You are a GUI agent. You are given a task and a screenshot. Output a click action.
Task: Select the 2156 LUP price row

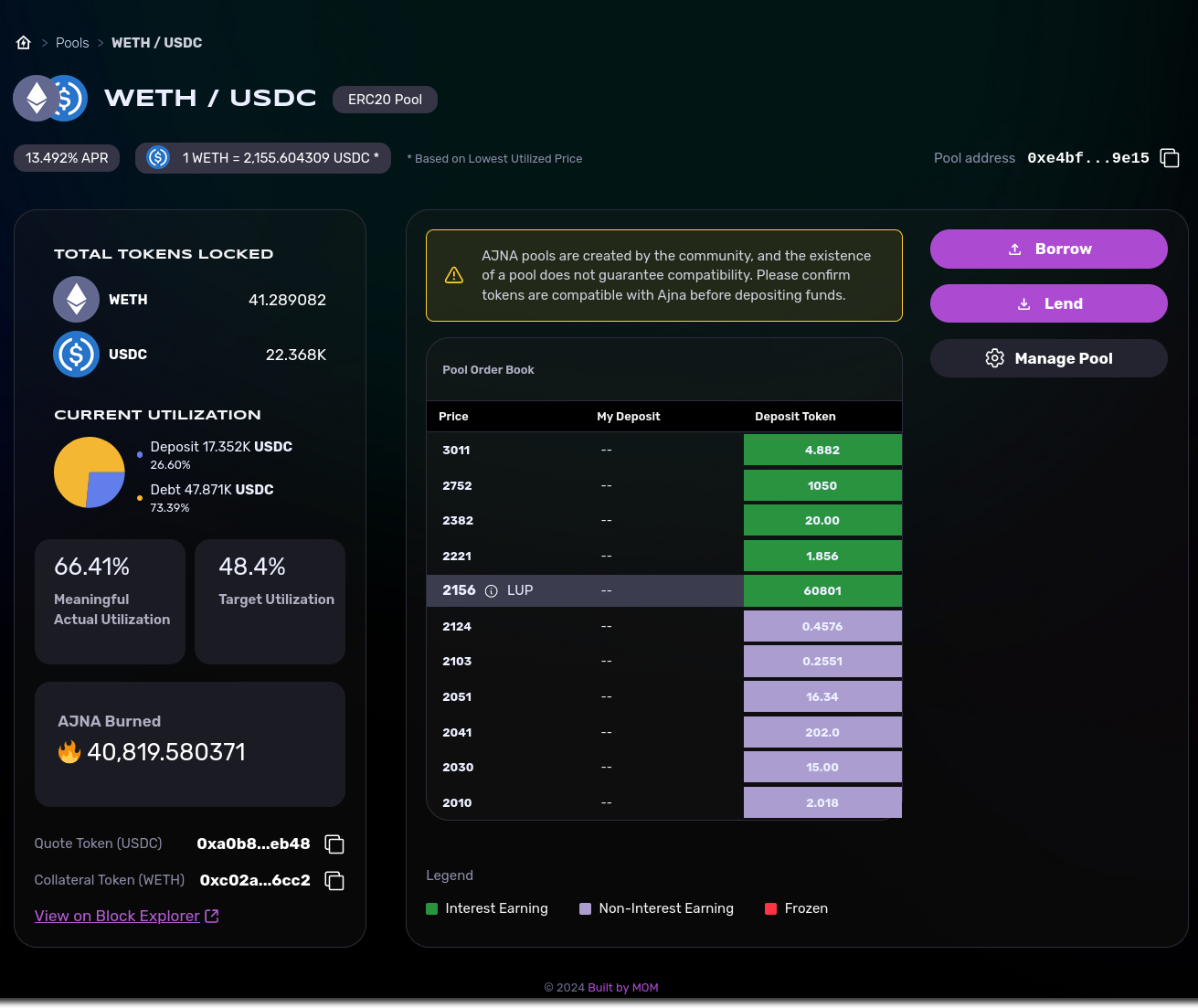[664, 591]
